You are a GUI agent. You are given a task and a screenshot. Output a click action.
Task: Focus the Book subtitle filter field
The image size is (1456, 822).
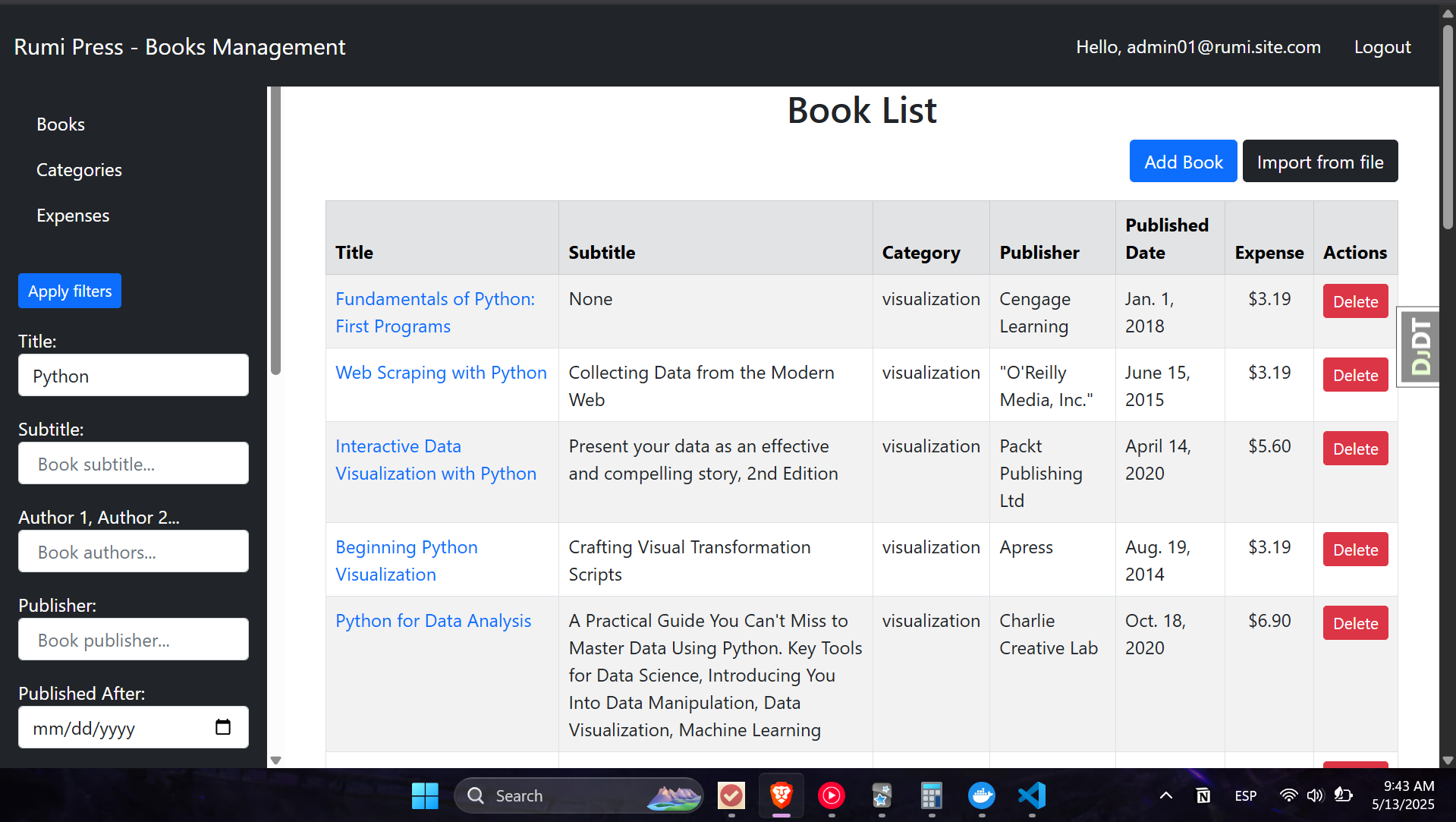pyautogui.click(x=134, y=463)
